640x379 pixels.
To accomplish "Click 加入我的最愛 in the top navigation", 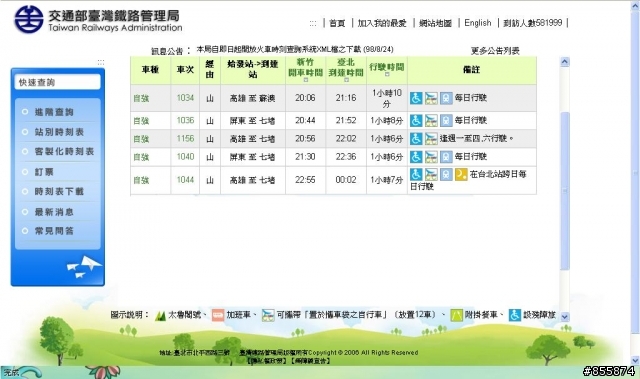I will pos(382,23).
